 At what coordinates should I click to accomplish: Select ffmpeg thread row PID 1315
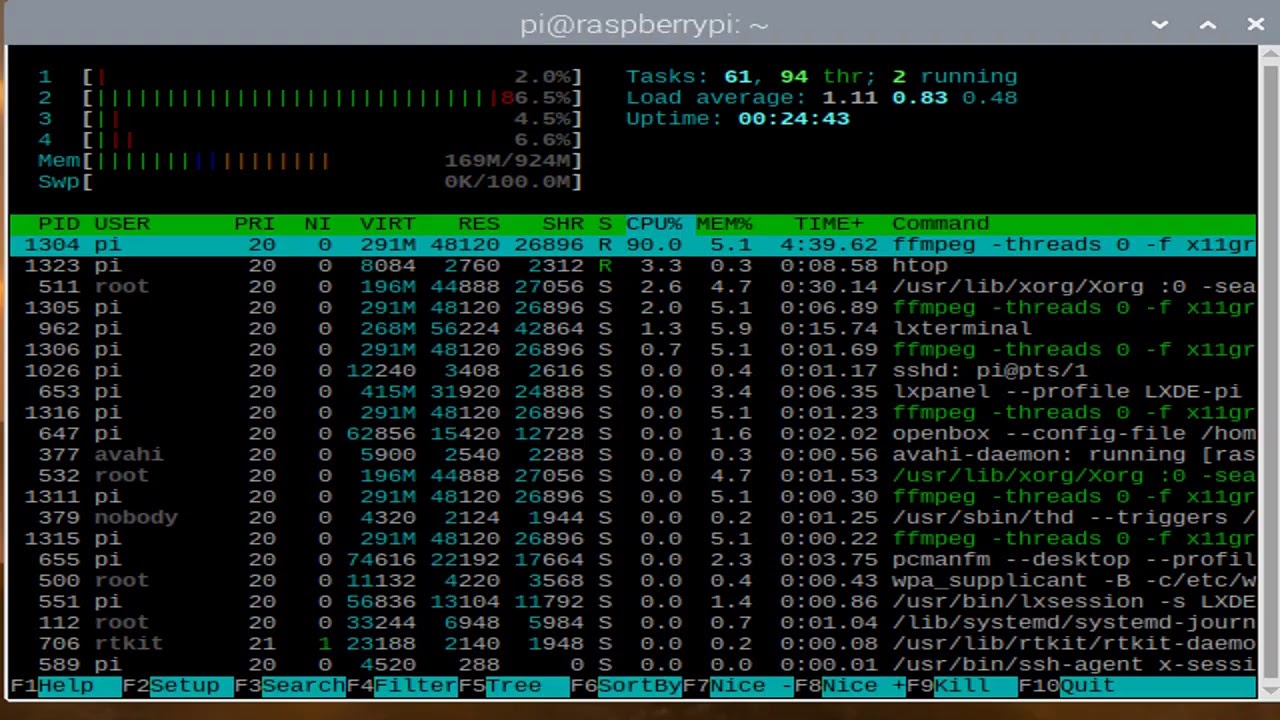pyautogui.click(x=633, y=539)
